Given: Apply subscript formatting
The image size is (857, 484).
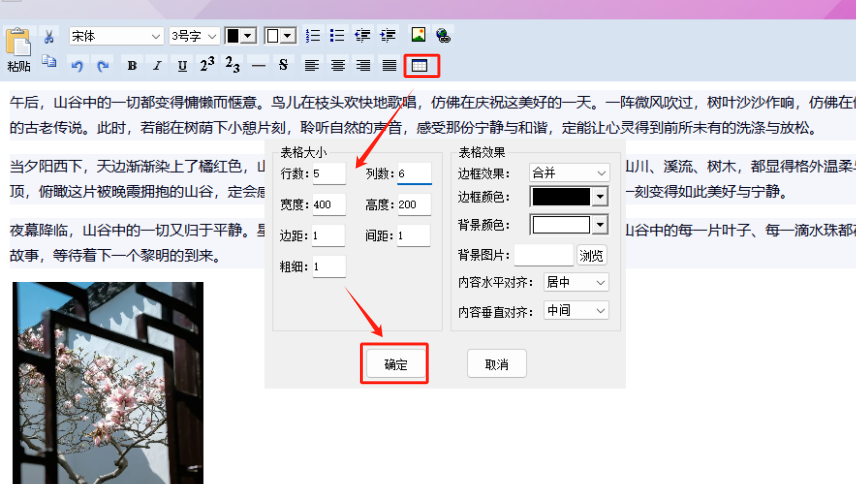Looking at the screenshot, I should (x=233, y=64).
